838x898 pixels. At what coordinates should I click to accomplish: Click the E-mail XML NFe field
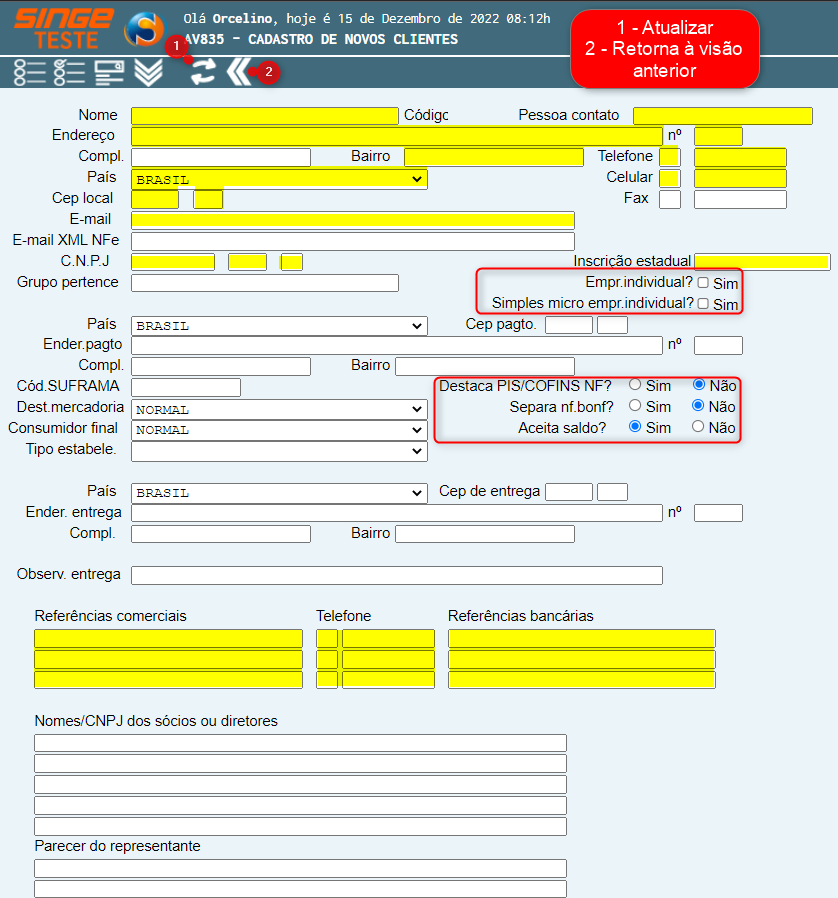352,241
